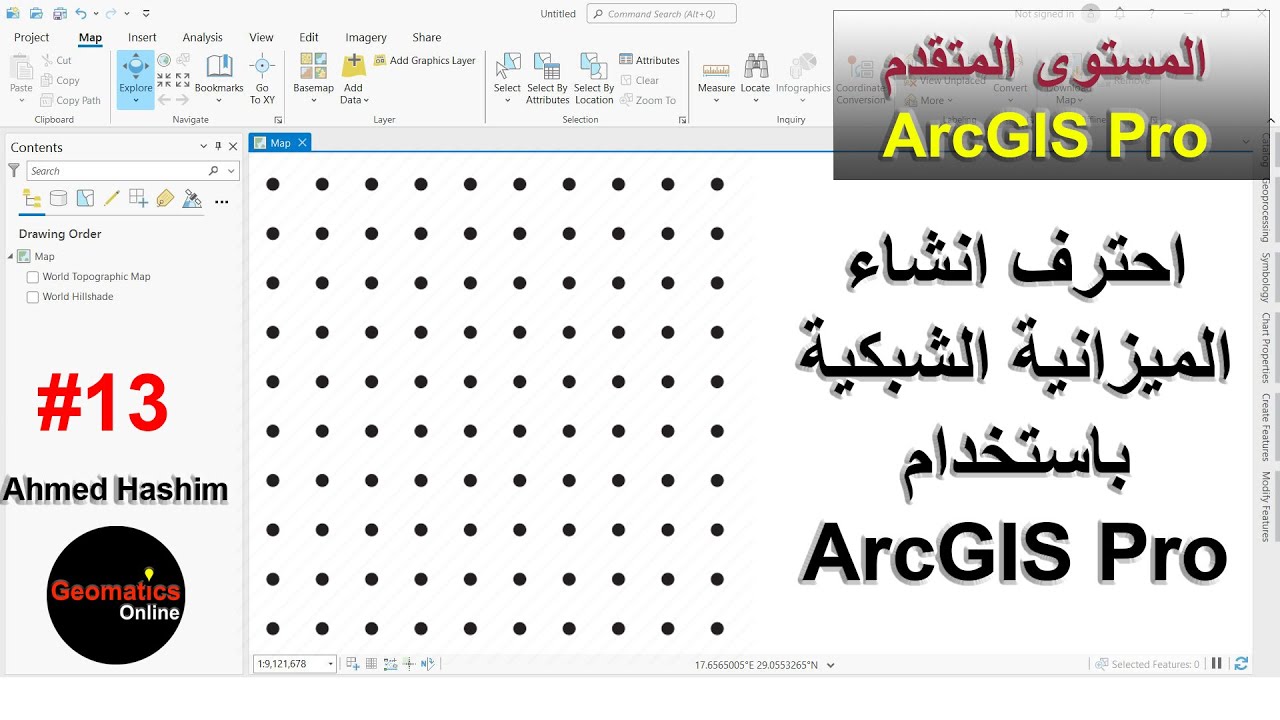Collapse the Map node in Contents tree
Screen dimensions: 1280x720
(11, 257)
